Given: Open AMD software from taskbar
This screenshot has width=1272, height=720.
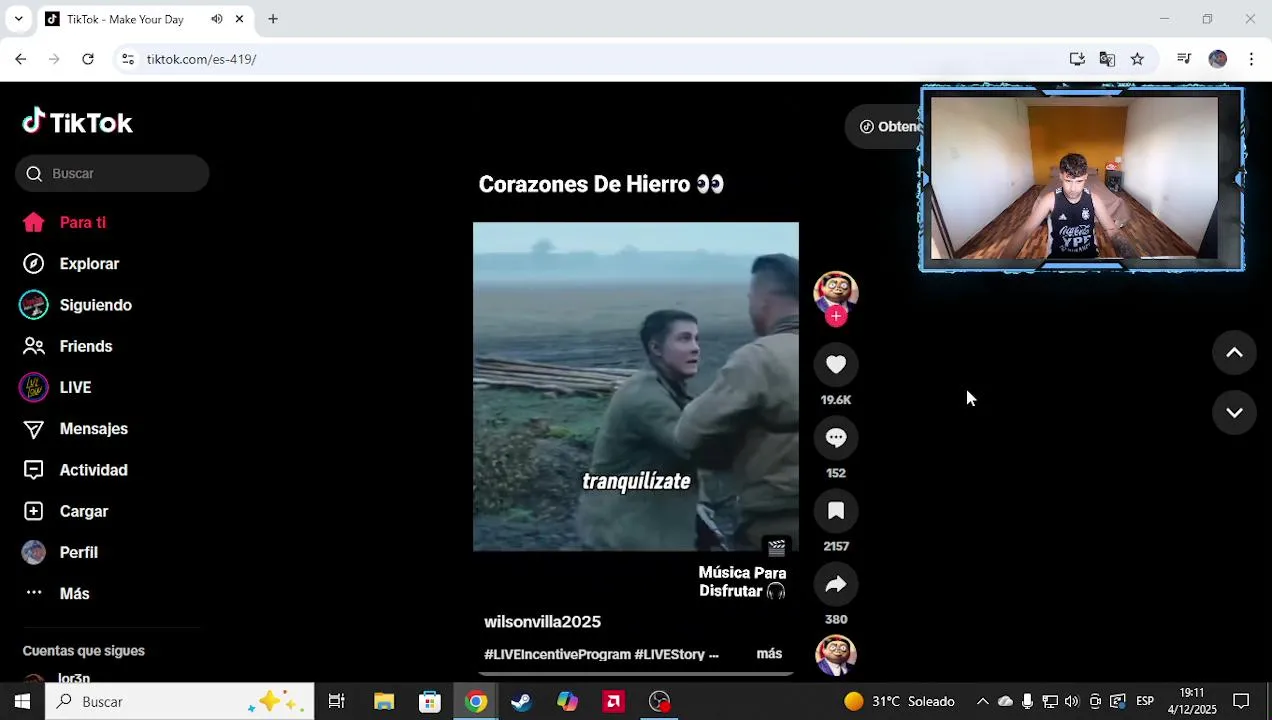Looking at the screenshot, I should pos(614,702).
